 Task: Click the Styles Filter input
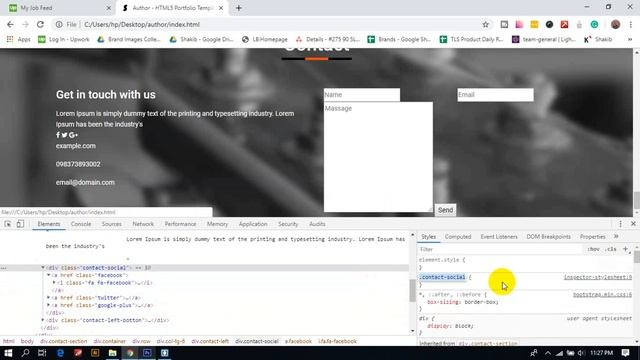(x=500, y=249)
